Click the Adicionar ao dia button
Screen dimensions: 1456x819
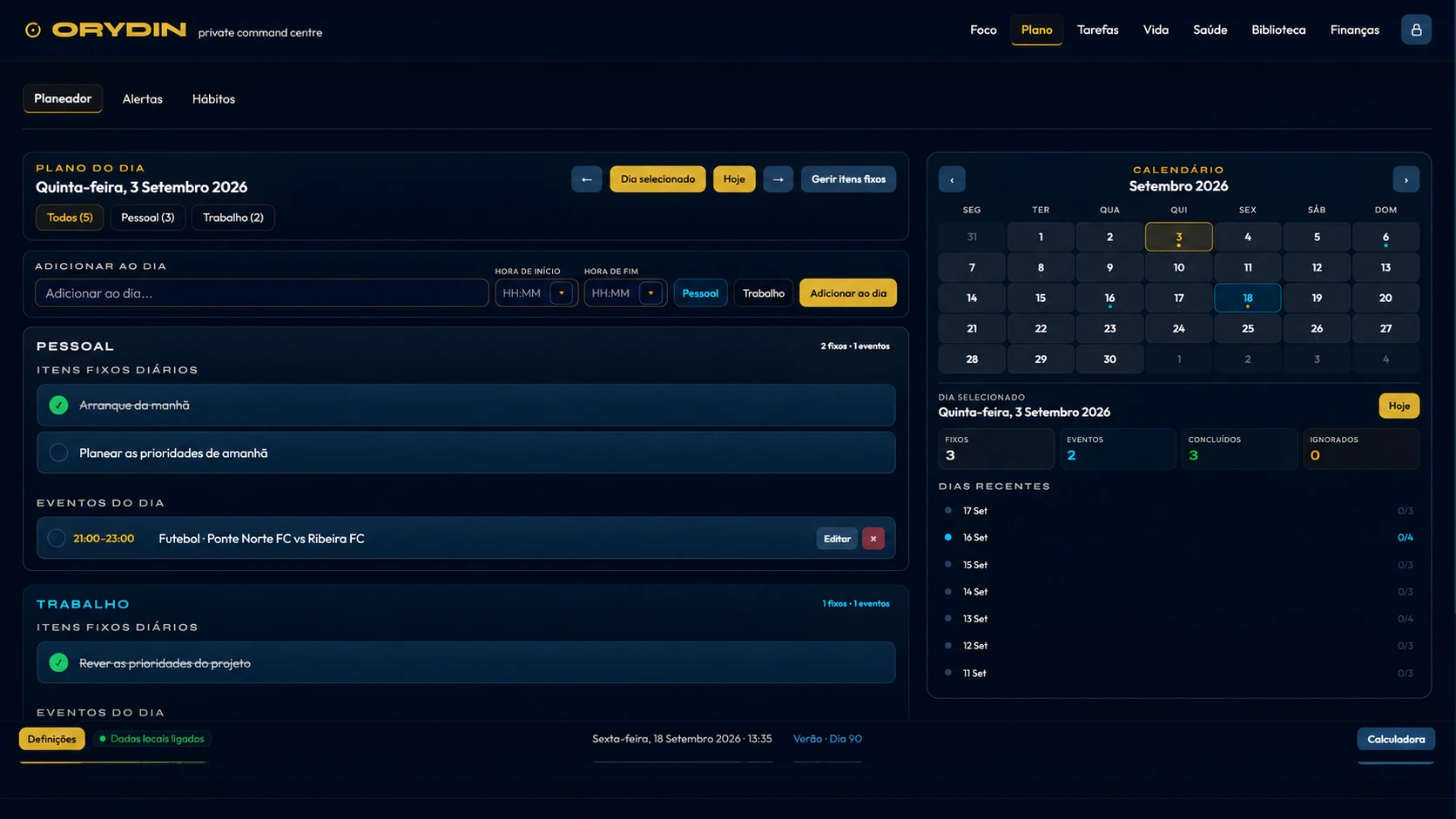pyautogui.click(x=848, y=293)
